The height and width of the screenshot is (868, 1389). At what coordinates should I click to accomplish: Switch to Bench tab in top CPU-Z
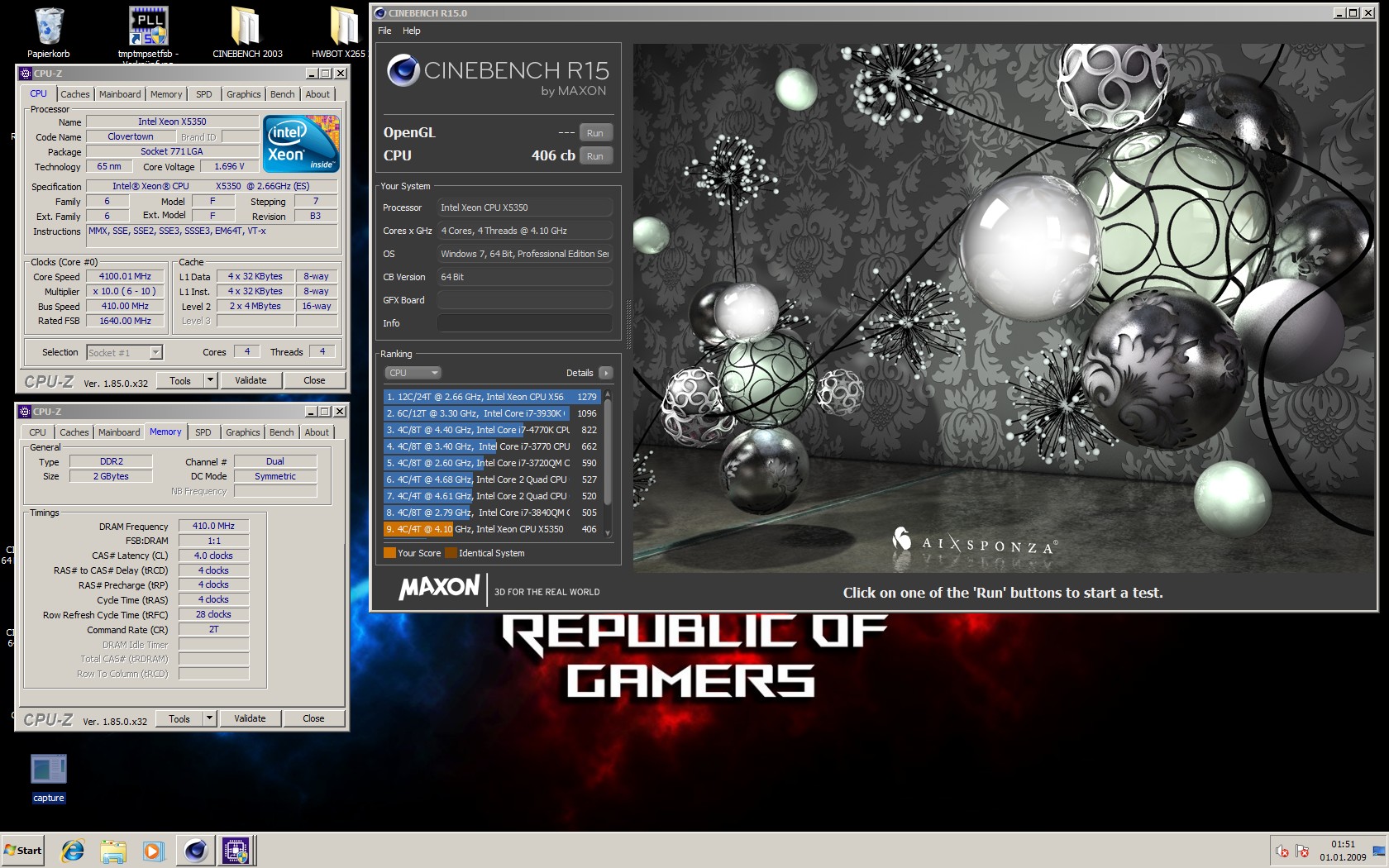click(283, 94)
